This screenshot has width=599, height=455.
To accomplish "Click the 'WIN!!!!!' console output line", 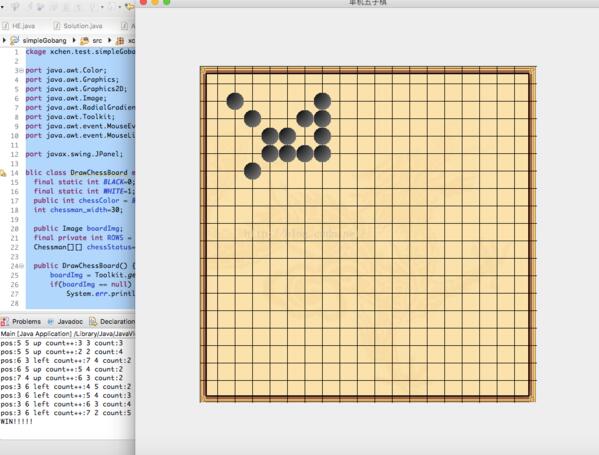I will (17, 422).
